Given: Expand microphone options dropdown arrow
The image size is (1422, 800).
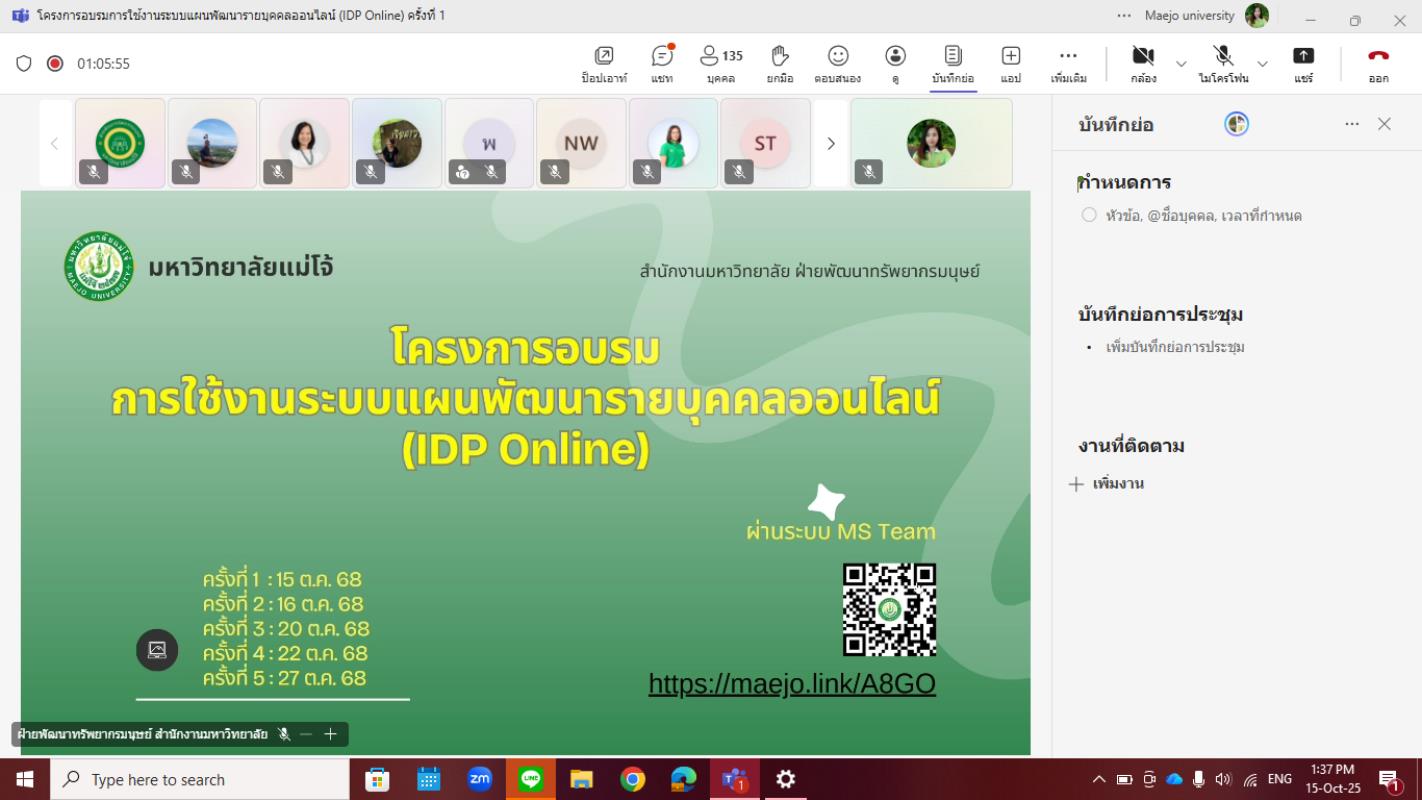Looking at the screenshot, I should point(1262,64).
